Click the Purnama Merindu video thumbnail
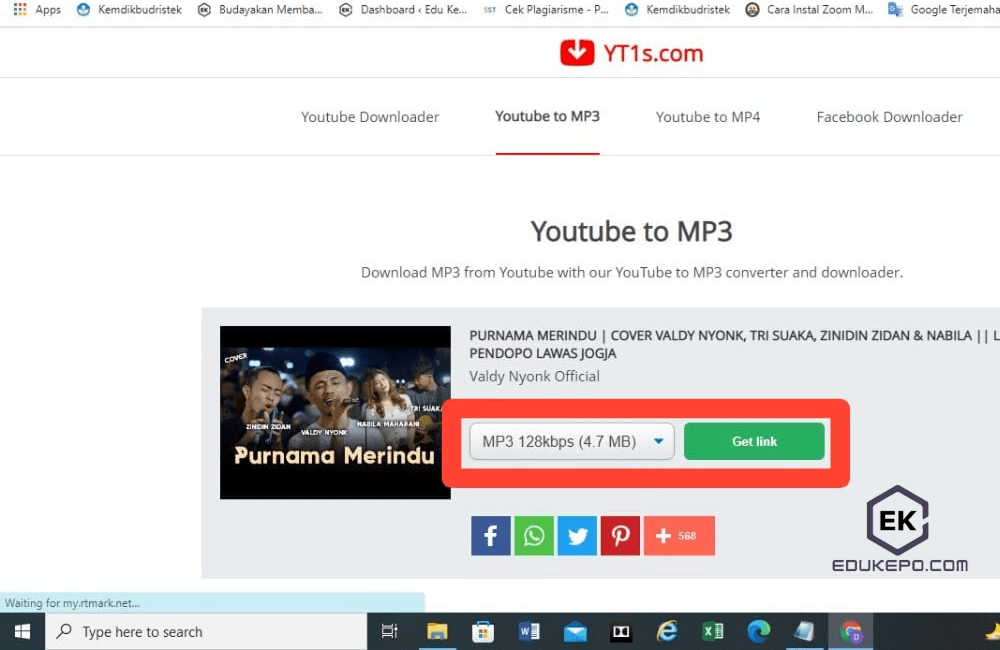Screen dimensions: 1000x650 [334, 413]
